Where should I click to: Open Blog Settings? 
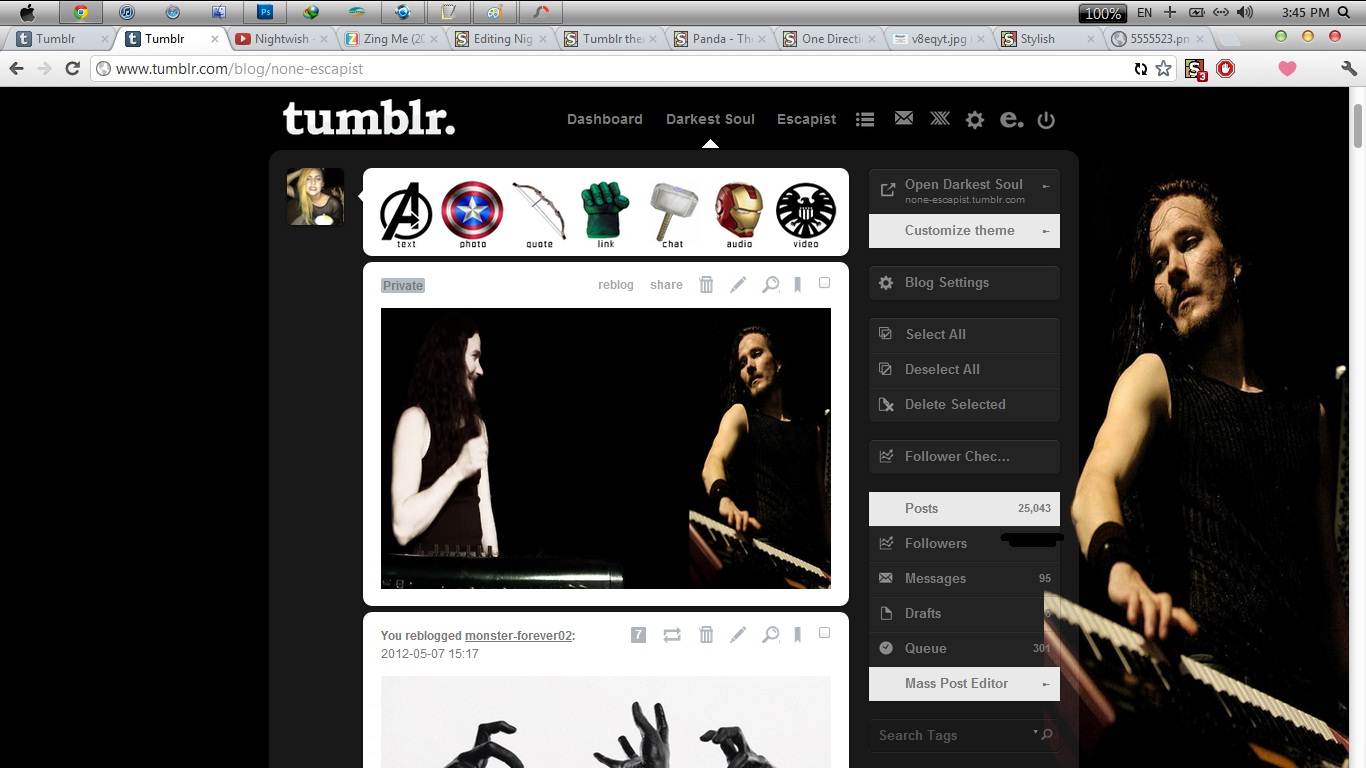click(964, 283)
